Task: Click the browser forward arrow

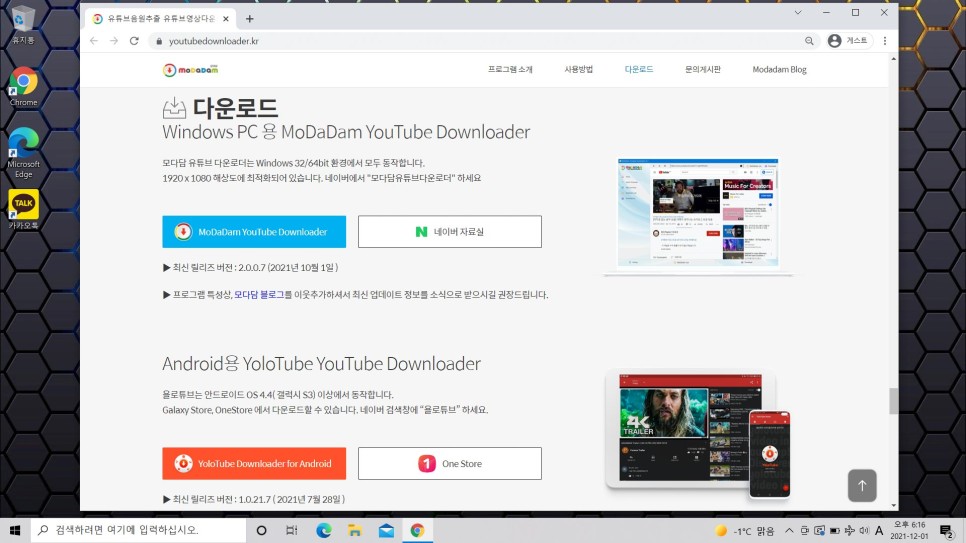Action: pos(114,41)
